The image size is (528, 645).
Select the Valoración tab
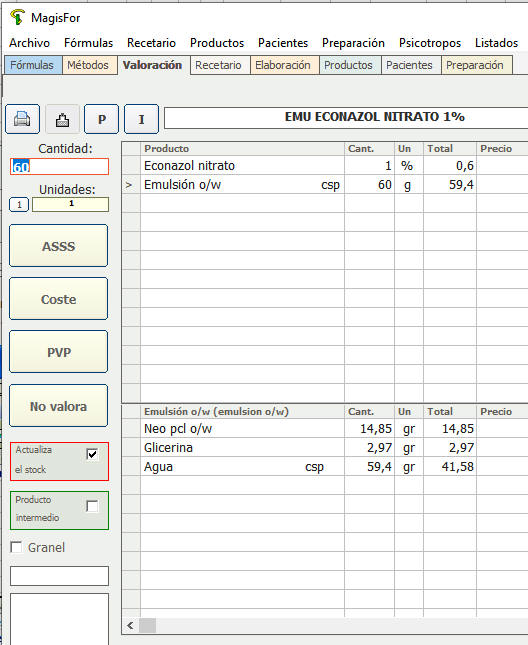click(153, 65)
